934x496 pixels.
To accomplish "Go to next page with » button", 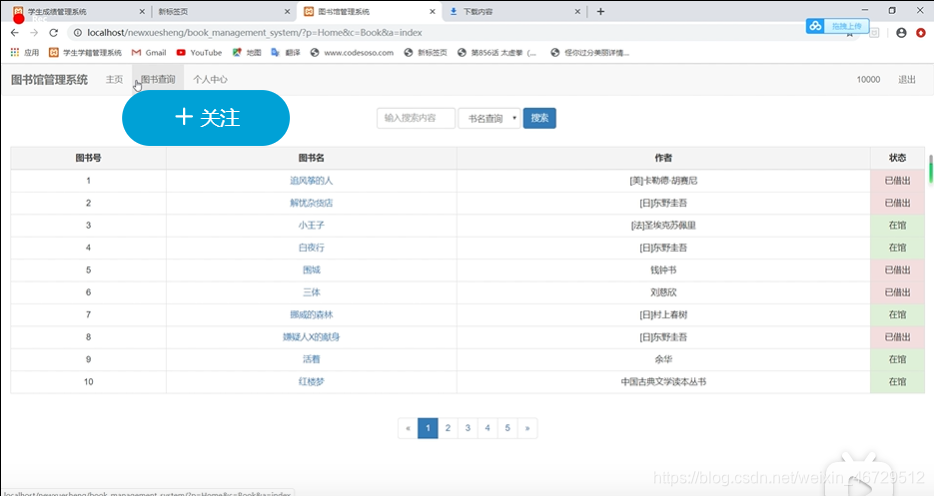I will coord(527,428).
